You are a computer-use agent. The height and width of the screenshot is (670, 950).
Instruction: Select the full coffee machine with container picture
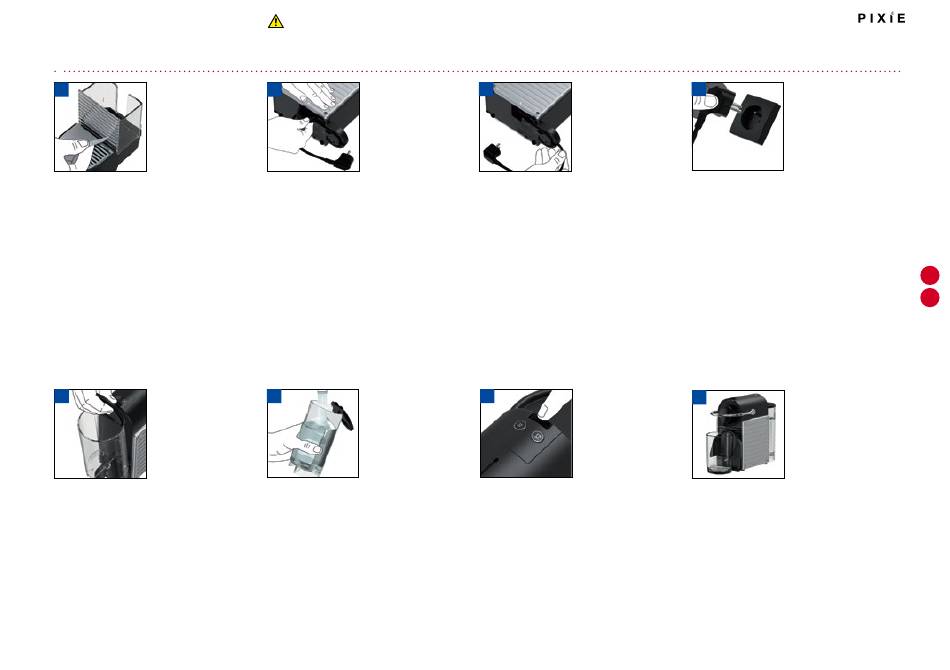(x=738, y=434)
